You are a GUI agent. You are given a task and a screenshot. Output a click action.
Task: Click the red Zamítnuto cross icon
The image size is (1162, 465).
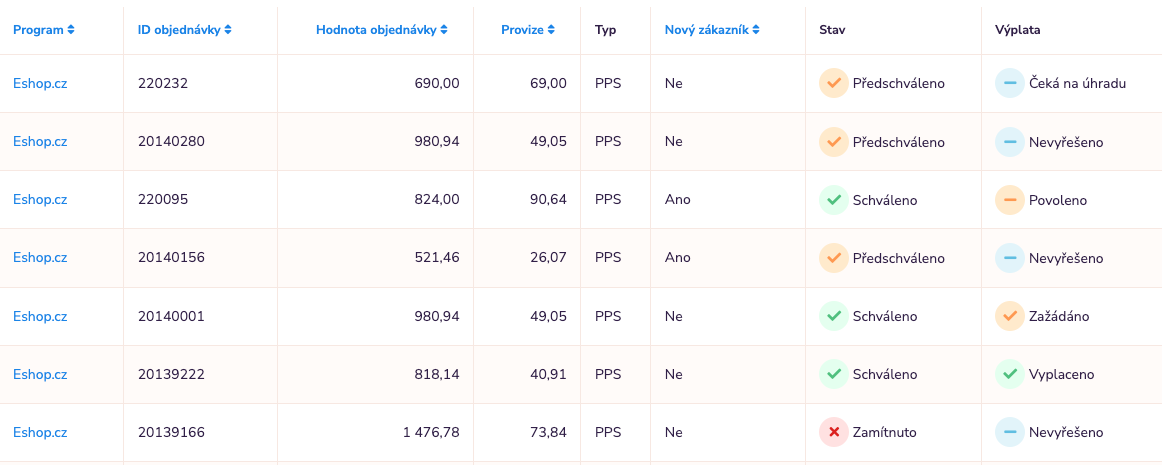pyautogui.click(x=833, y=433)
